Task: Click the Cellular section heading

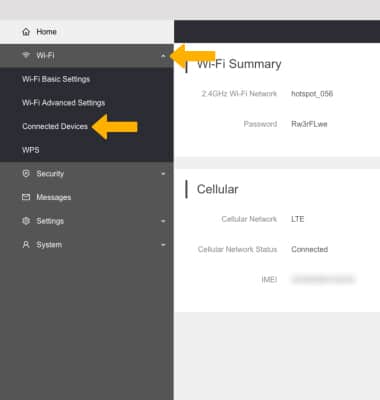Action: pos(217,189)
